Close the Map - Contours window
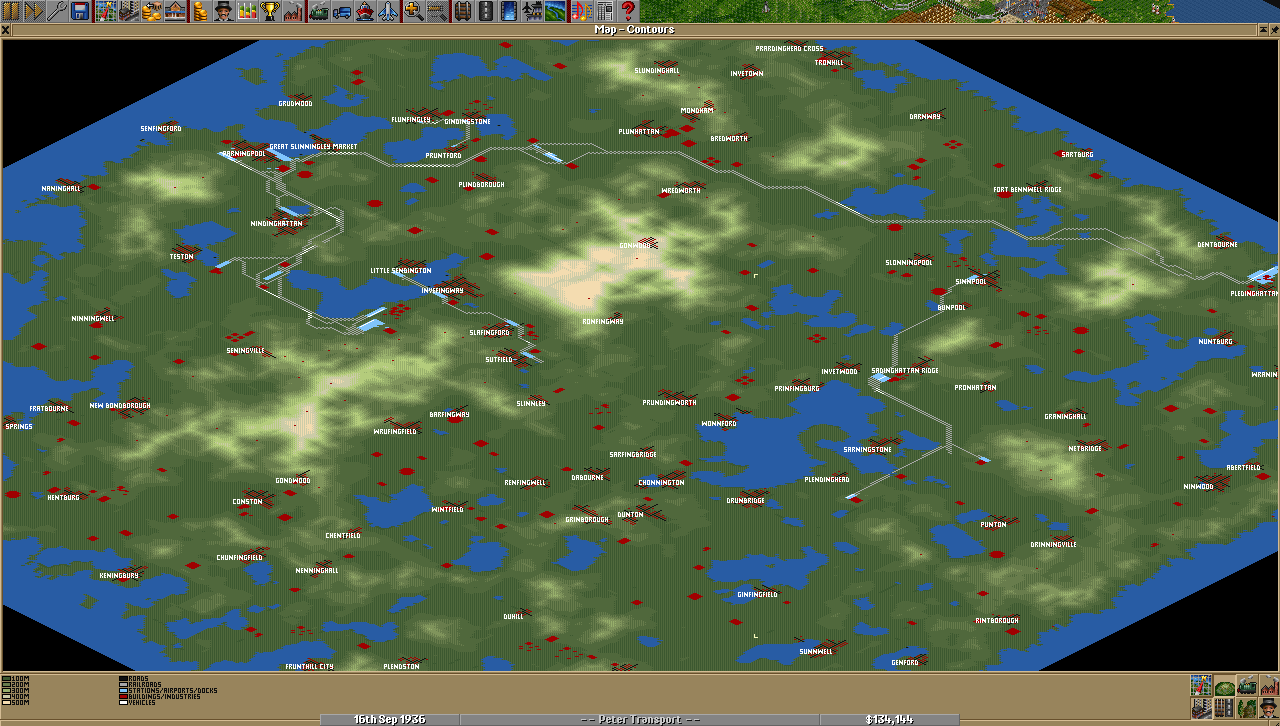 [x=6, y=29]
